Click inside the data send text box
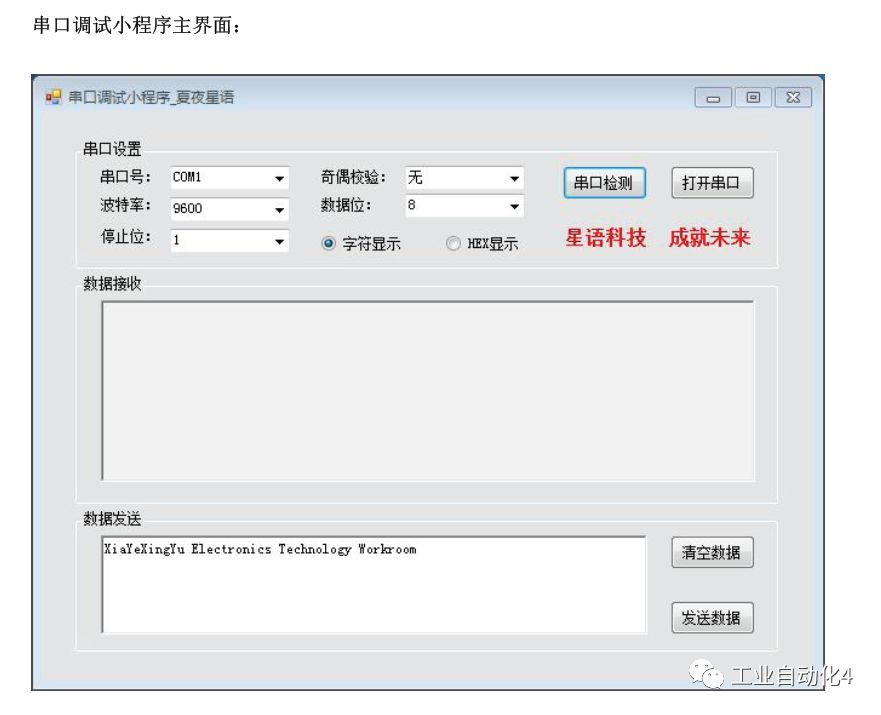This screenshot has height=715, width=881. click(375, 585)
